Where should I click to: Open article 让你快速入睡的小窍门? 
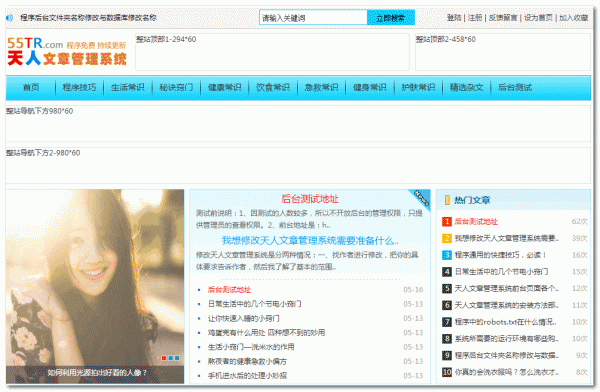pyautogui.click(x=244, y=318)
